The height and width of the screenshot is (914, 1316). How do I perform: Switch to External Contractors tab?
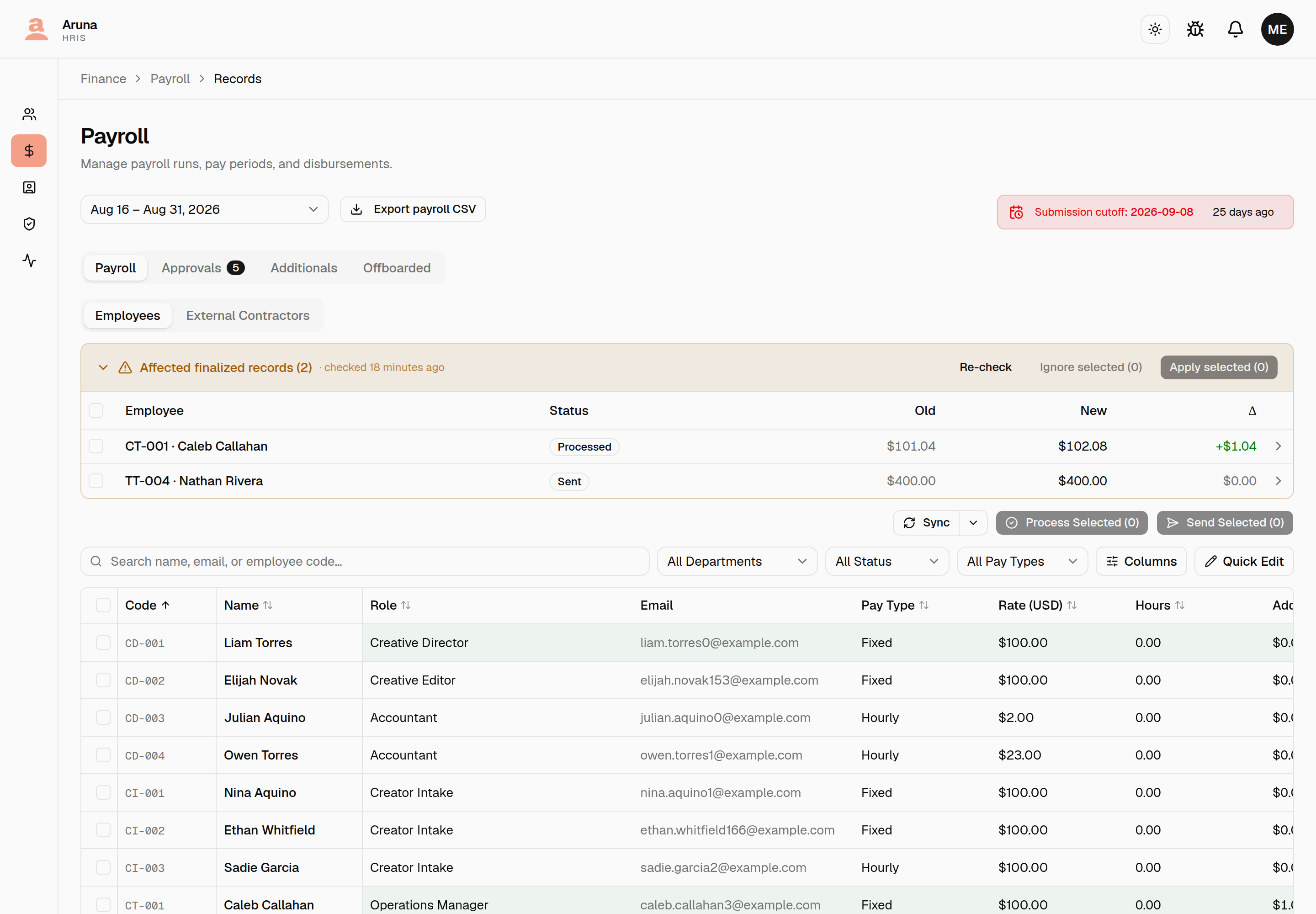click(247, 315)
